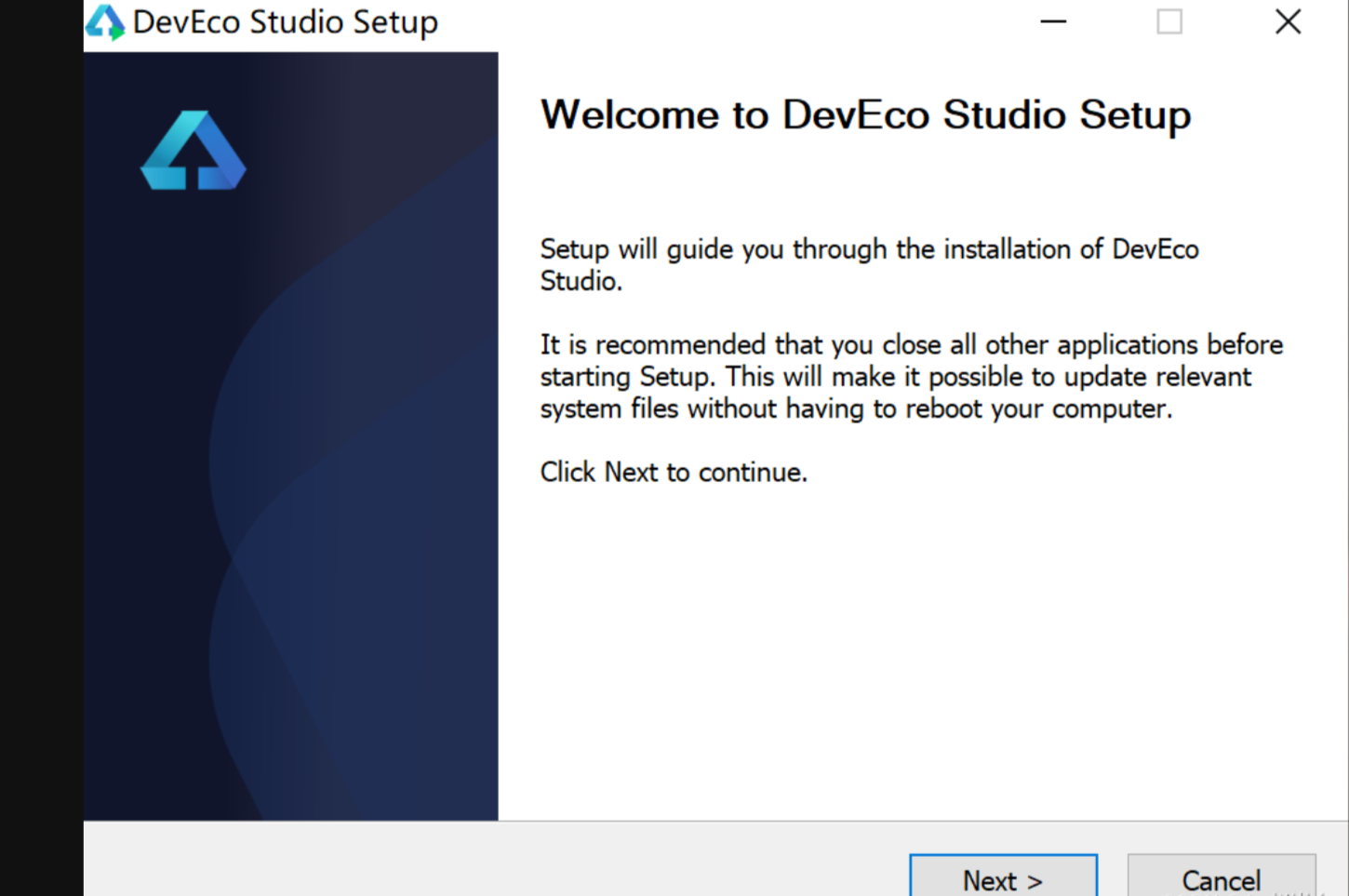
Task: Click the word "Studio." ending the first paragraph
Action: [x=581, y=281]
